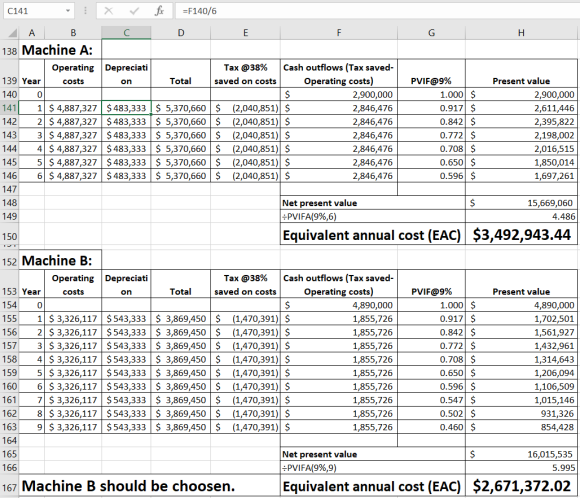This screenshot has height=498, width=580.
Task: Click Machine B year 8 present value 931,326
Action: [521, 413]
